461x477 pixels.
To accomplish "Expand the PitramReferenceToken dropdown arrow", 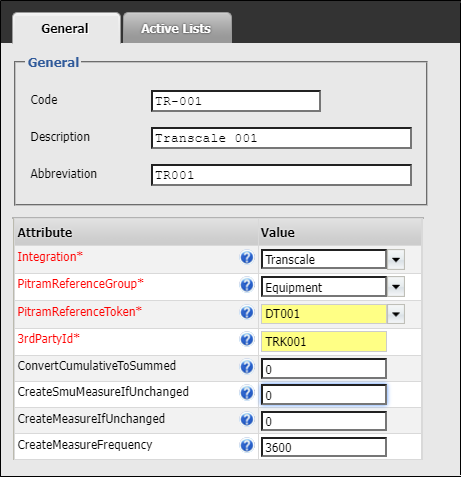I will [396, 314].
